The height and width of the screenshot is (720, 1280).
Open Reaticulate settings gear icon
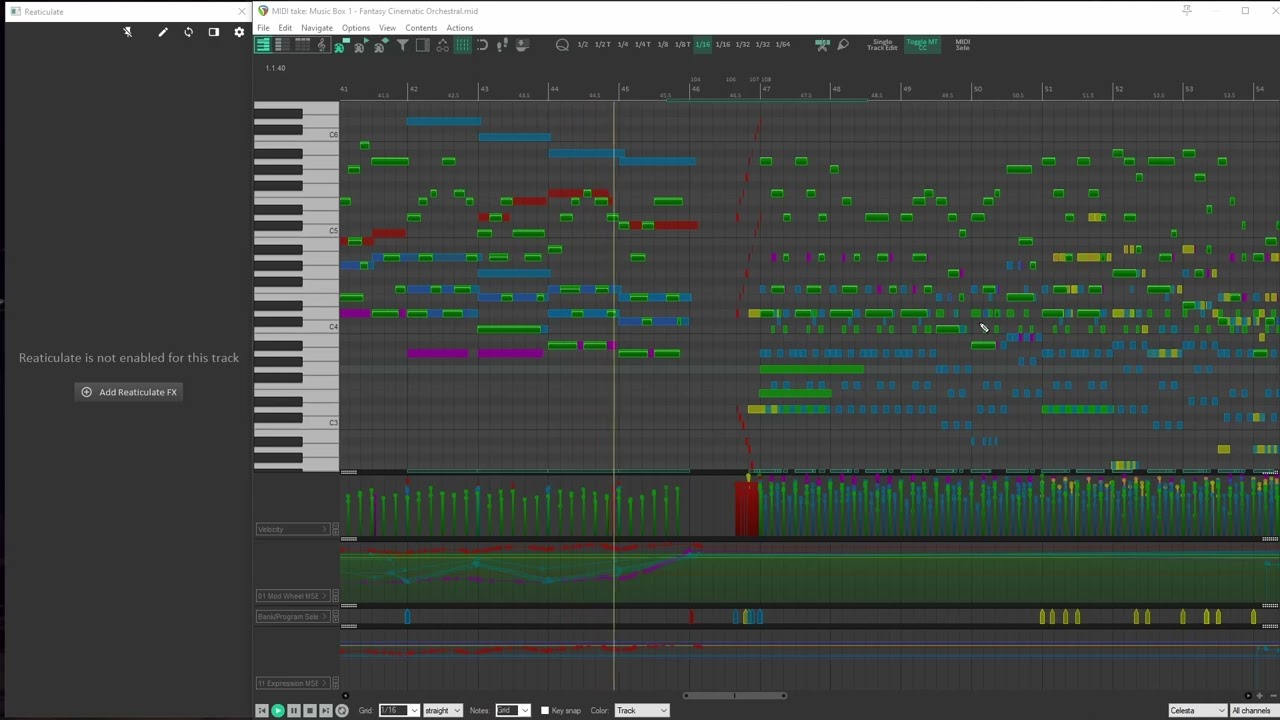coord(239,32)
